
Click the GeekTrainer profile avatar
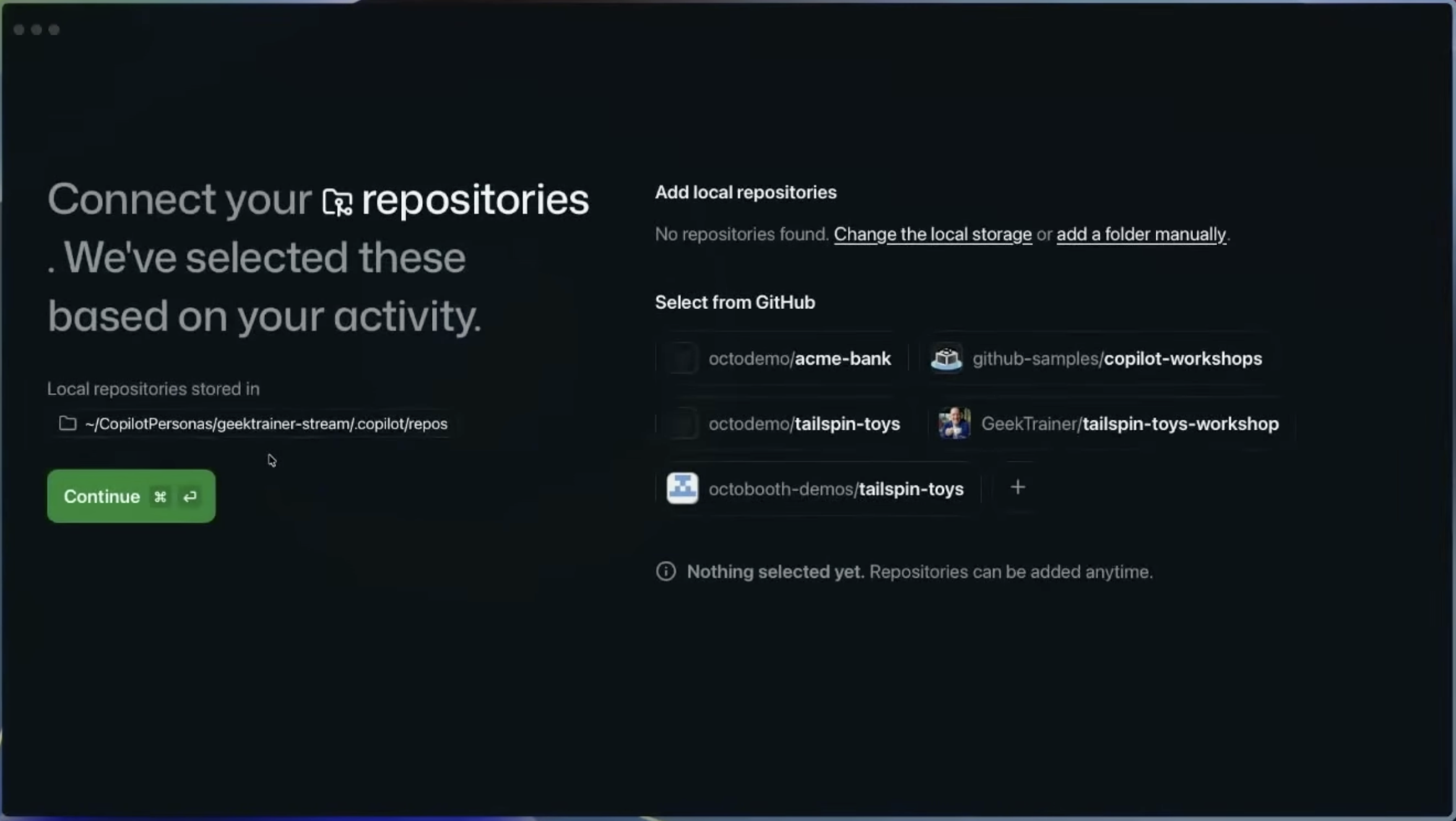[954, 424]
